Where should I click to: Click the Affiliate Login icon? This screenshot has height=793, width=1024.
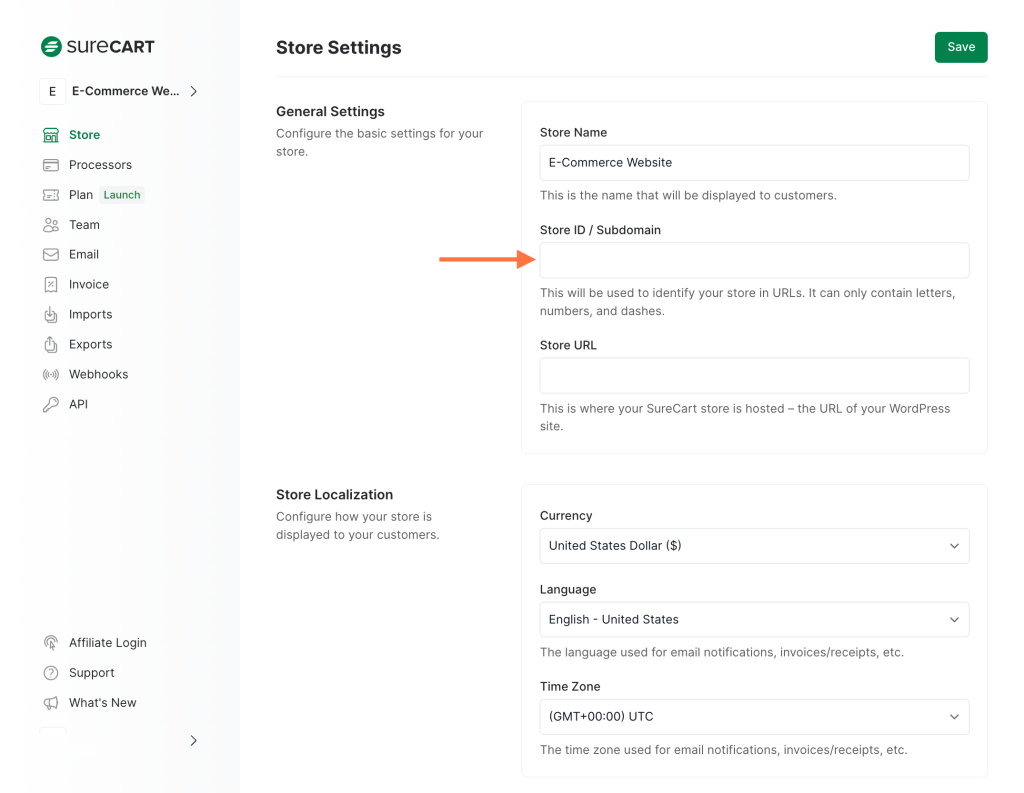click(x=50, y=642)
